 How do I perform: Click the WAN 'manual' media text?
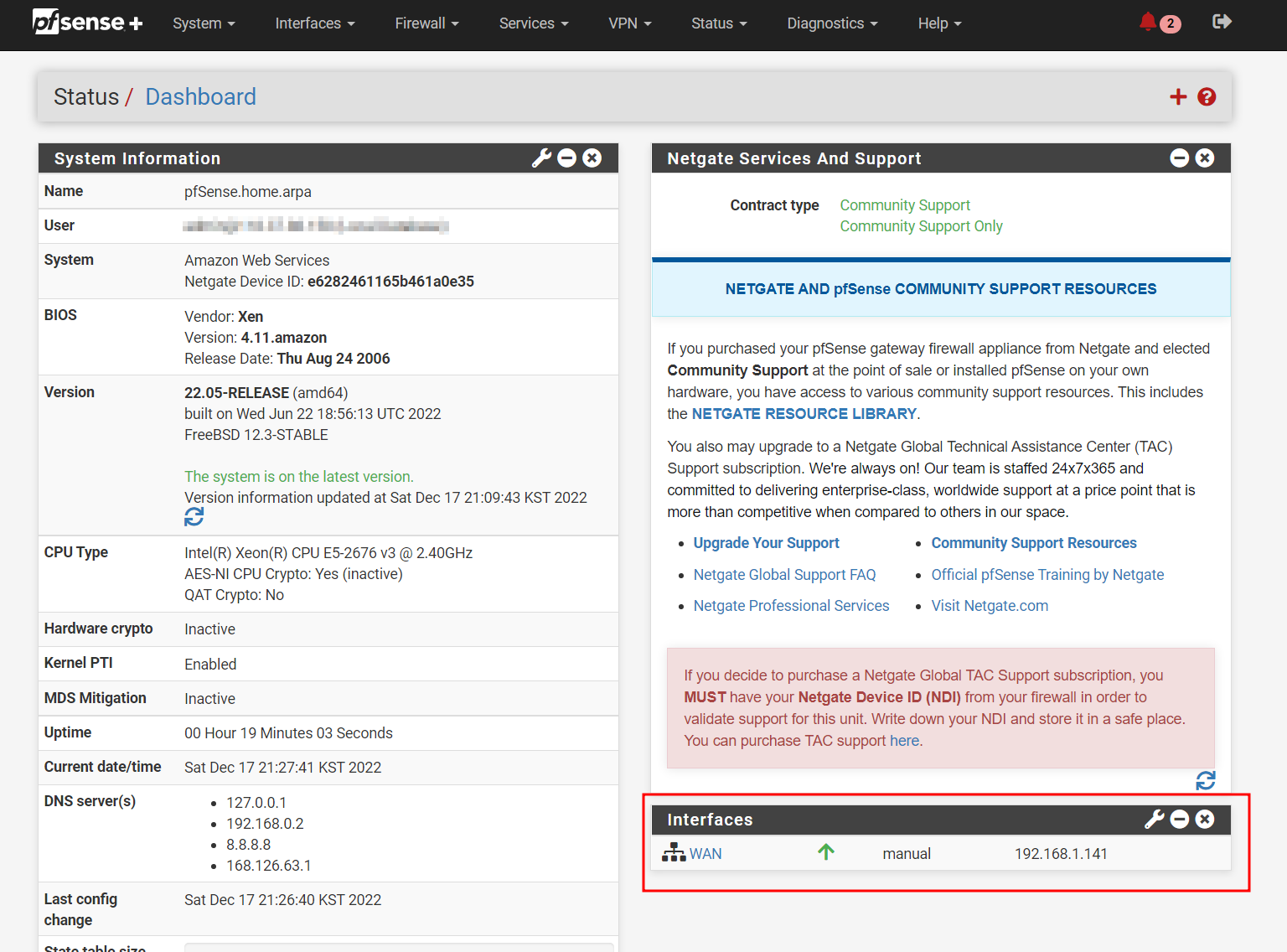pos(907,854)
